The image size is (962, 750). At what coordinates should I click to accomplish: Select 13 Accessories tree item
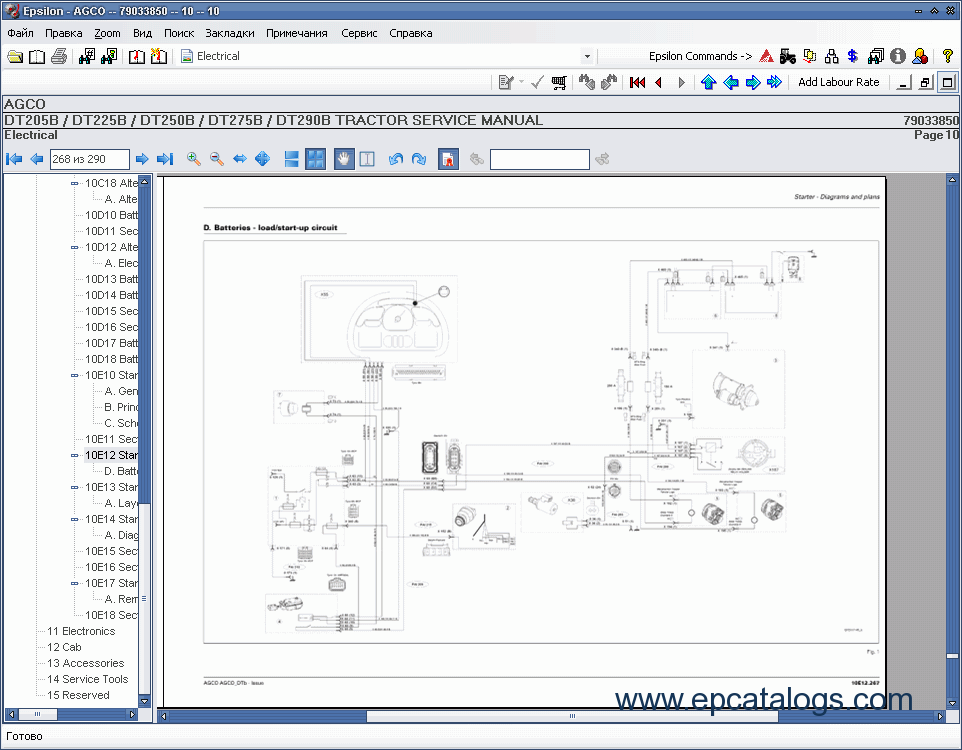(85, 663)
